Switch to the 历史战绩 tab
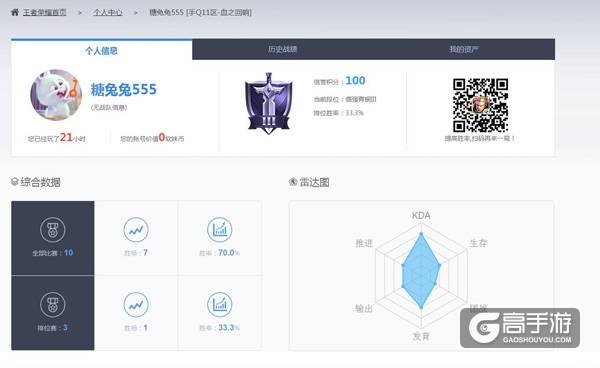Viewport: 600px width, 368px height. [x=282, y=49]
